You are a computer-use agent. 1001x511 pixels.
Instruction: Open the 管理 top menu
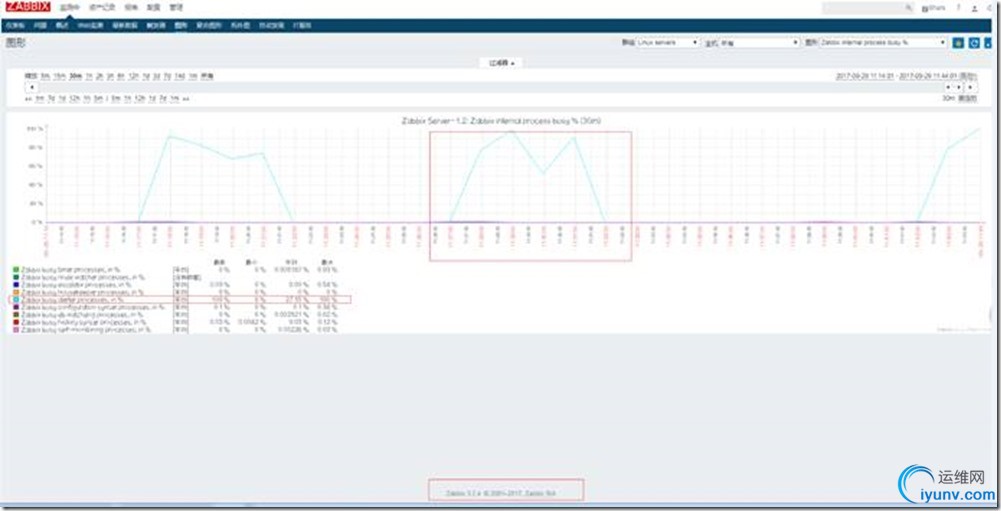176,8
